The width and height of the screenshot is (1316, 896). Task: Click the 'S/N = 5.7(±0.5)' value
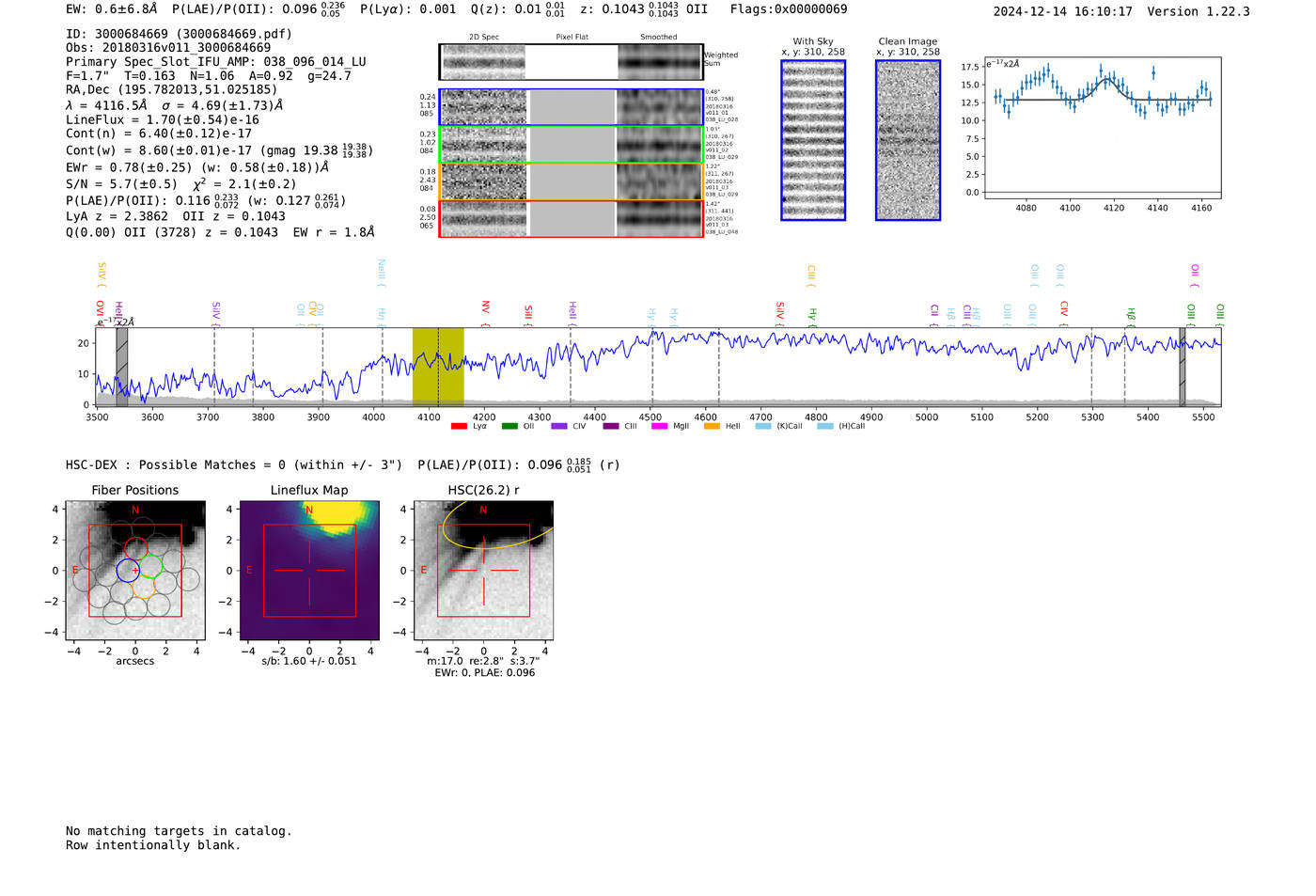click(121, 184)
